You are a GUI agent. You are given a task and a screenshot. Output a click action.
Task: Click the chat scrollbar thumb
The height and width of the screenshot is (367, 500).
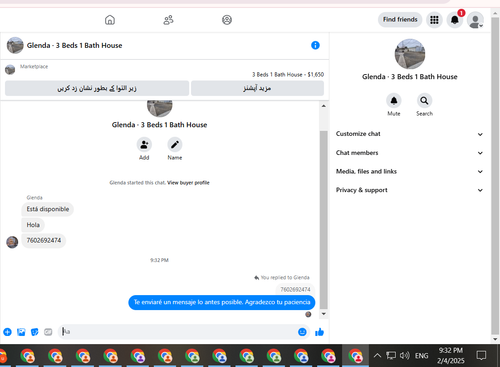(x=324, y=220)
